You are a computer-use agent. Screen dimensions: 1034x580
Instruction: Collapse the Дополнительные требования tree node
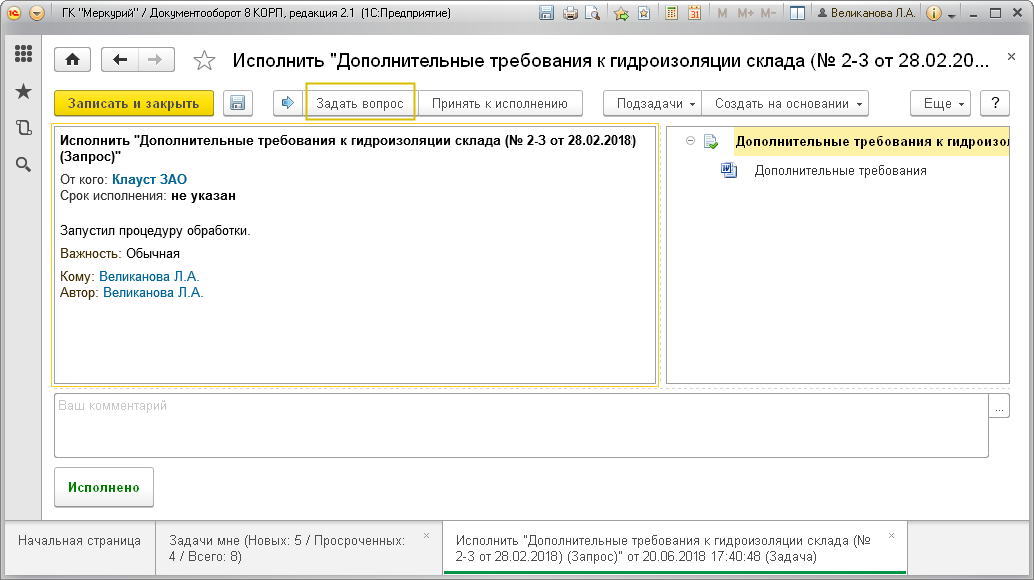point(690,140)
